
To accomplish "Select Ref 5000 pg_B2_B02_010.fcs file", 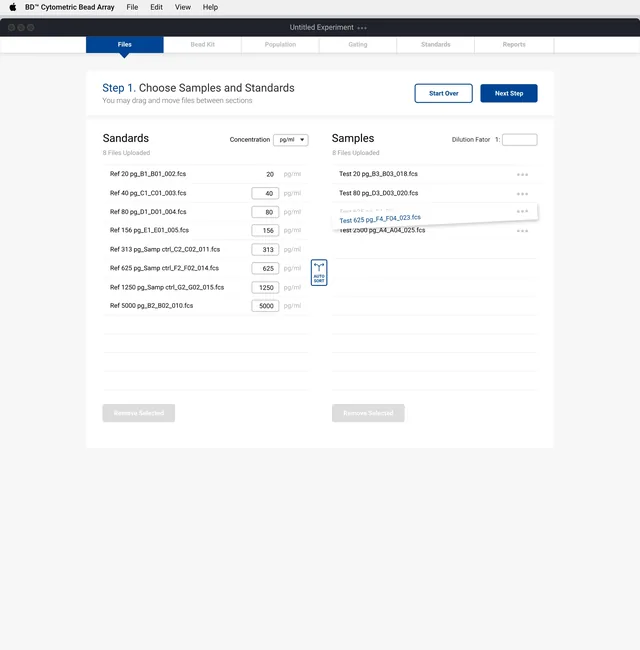I will tap(151, 306).
